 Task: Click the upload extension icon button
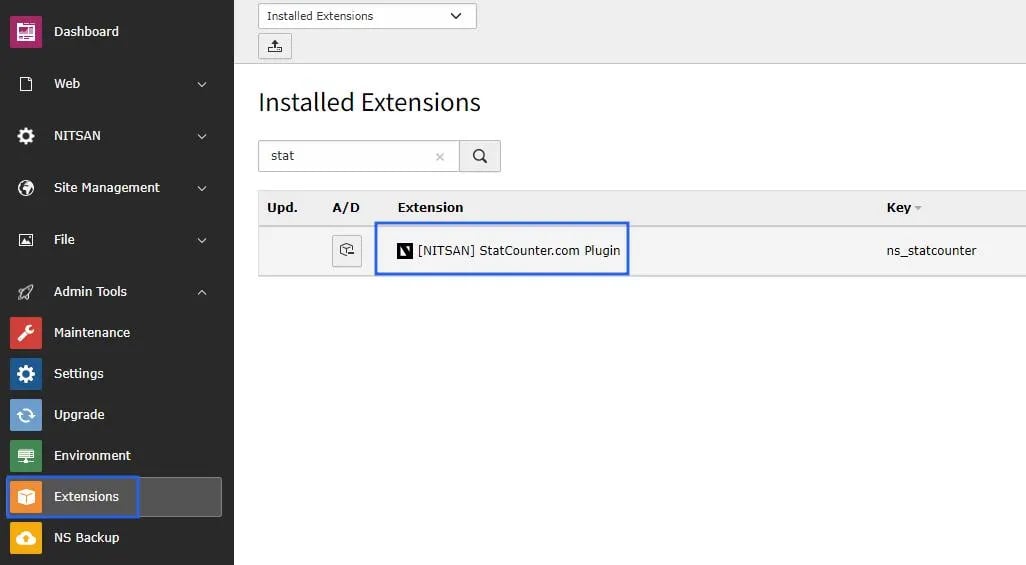pos(275,46)
